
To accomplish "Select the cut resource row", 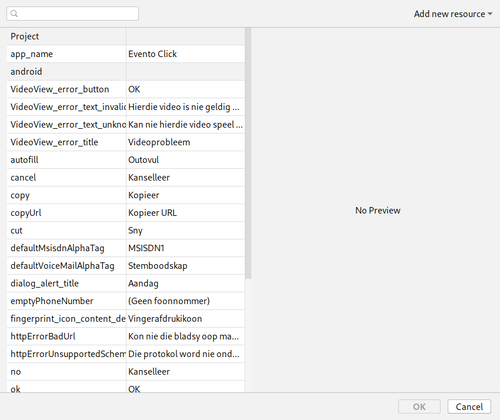I will pyautogui.click(x=126, y=231).
